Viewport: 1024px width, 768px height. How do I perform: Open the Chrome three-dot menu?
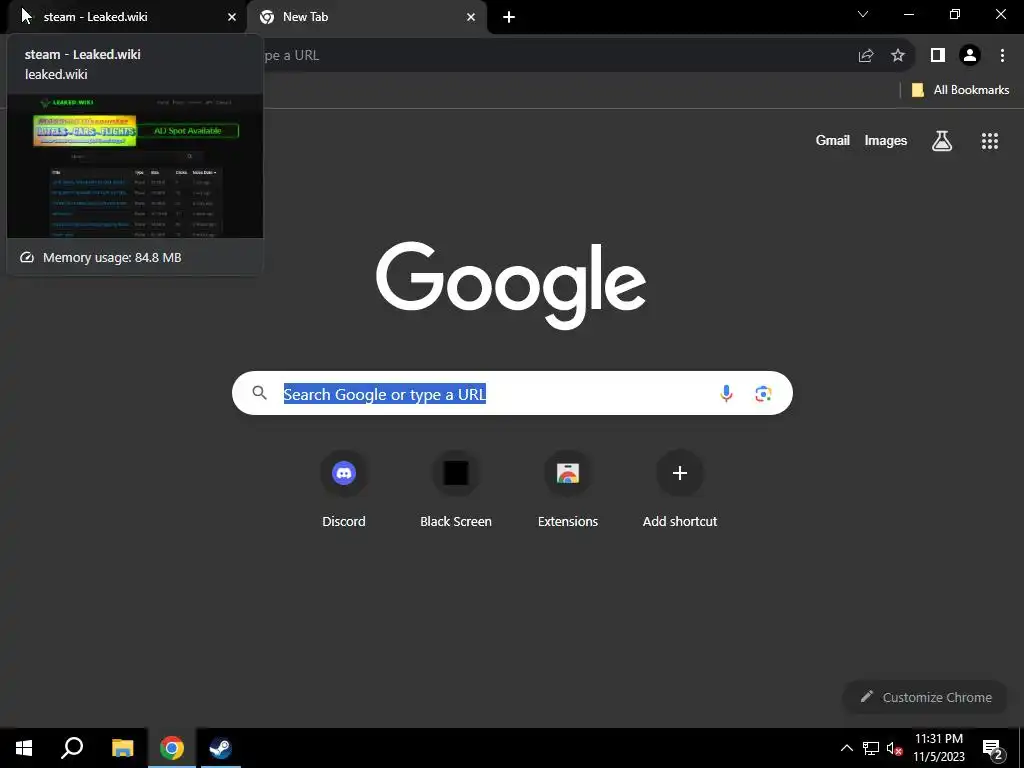tap(1002, 56)
